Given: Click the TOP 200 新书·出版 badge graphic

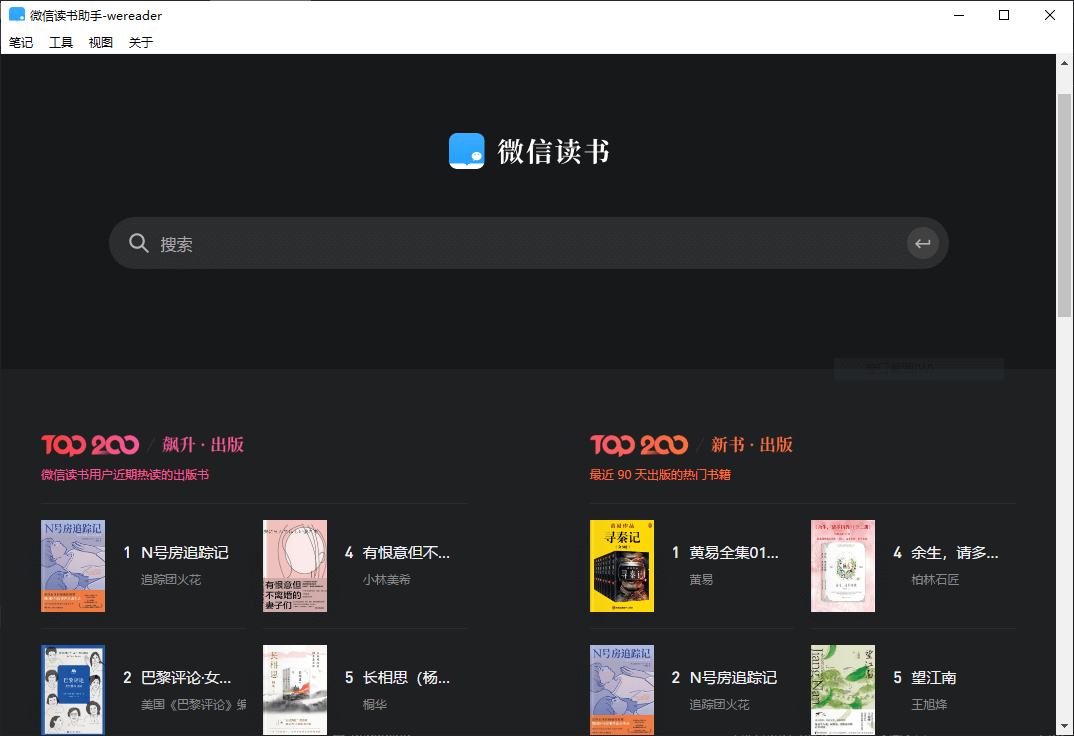Looking at the screenshot, I should pos(639,444).
